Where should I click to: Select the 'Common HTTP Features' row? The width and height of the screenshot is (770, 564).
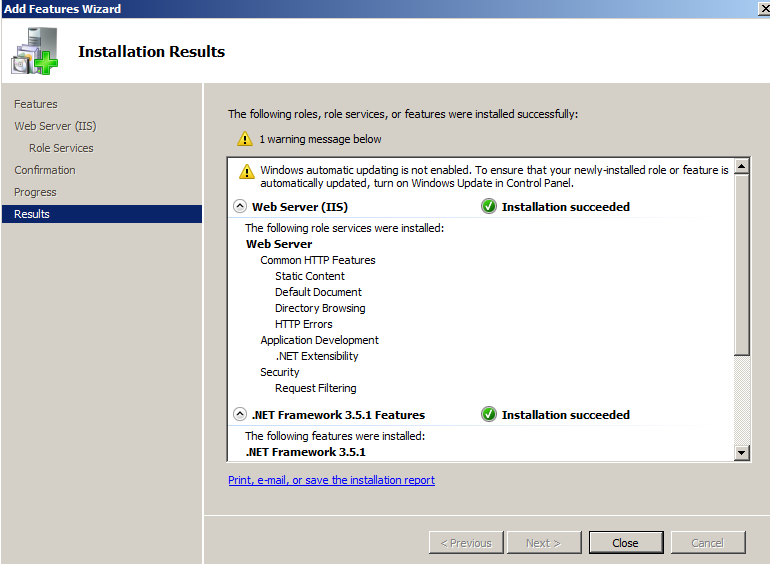coord(318,260)
